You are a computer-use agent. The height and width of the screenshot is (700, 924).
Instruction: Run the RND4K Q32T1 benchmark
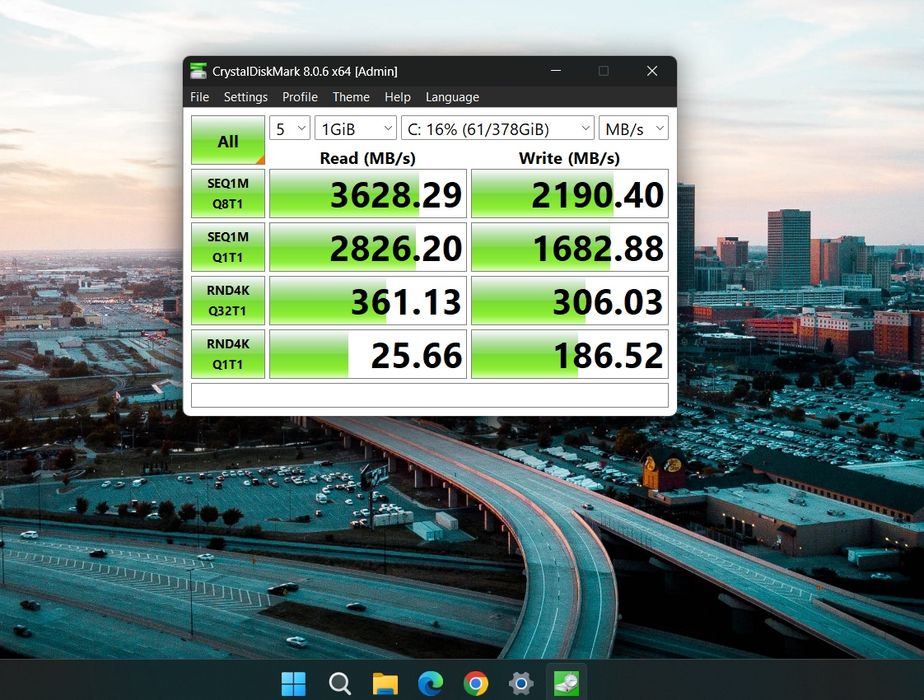228,301
